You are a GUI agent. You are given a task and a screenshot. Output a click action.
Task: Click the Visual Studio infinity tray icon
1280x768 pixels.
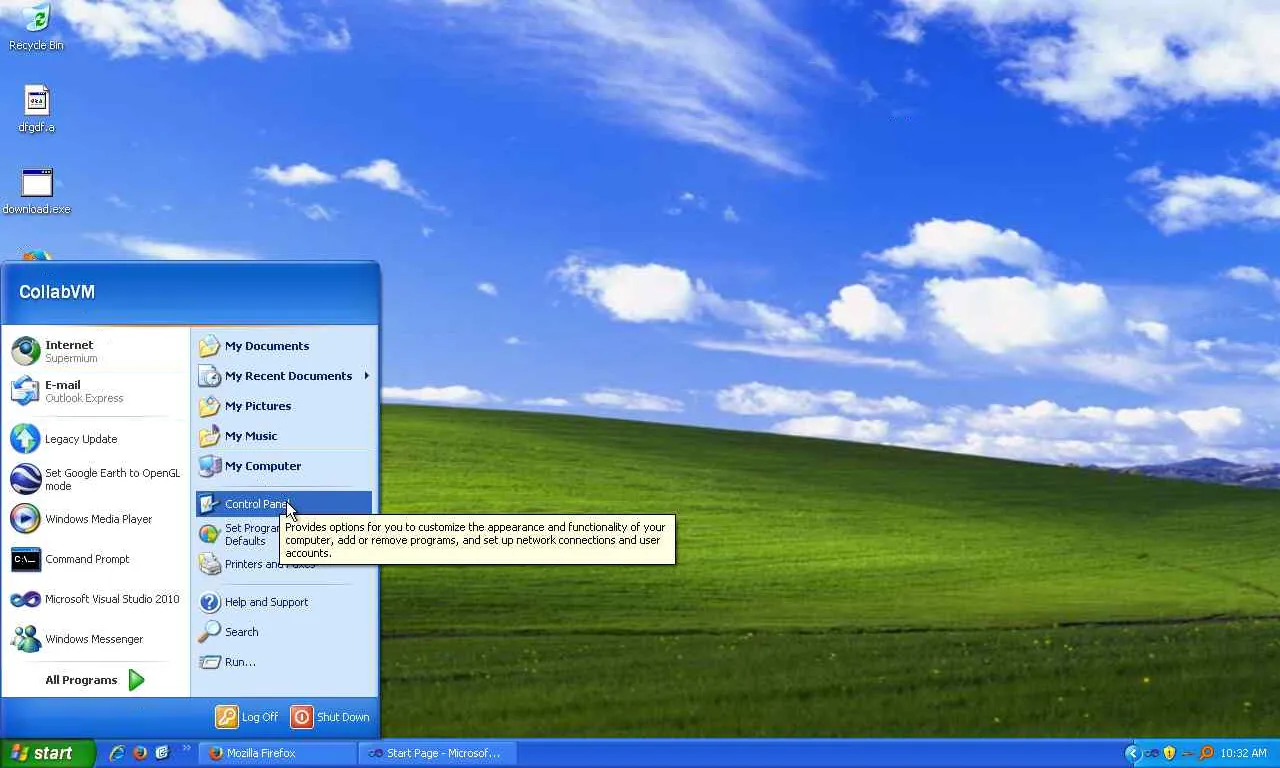(1151, 753)
